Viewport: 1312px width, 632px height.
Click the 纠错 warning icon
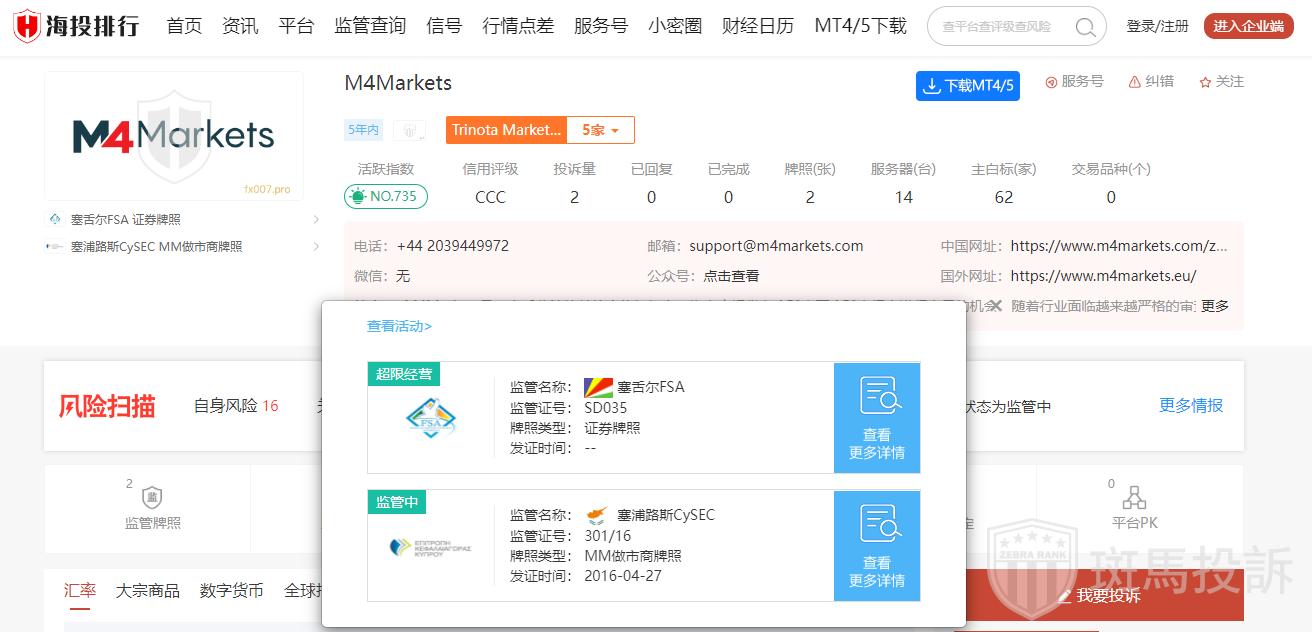1134,82
